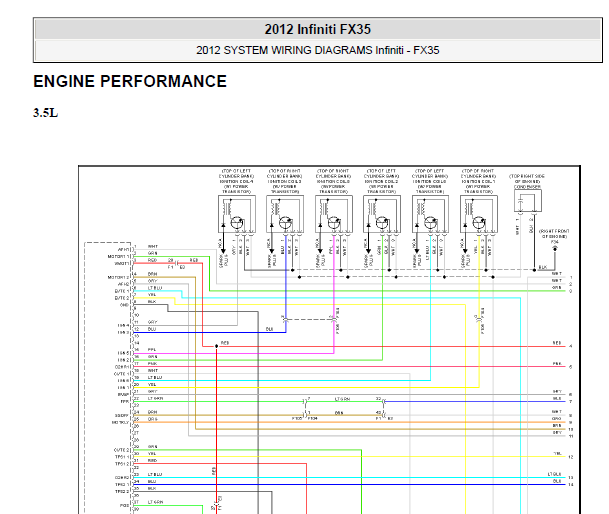
Task: Click the O2HFR2 terminal label
Action: [x=122, y=477]
